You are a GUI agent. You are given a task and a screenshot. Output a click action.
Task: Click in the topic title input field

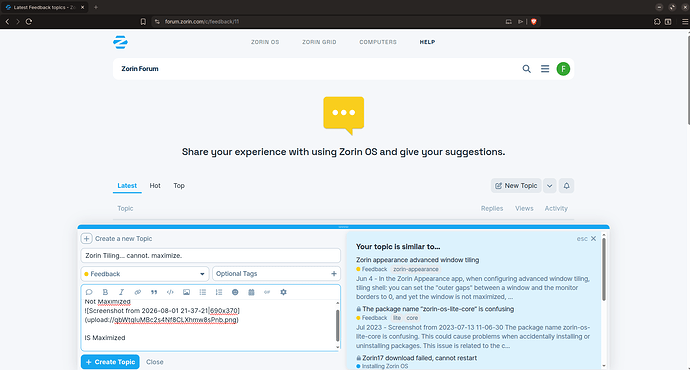tap(210, 256)
